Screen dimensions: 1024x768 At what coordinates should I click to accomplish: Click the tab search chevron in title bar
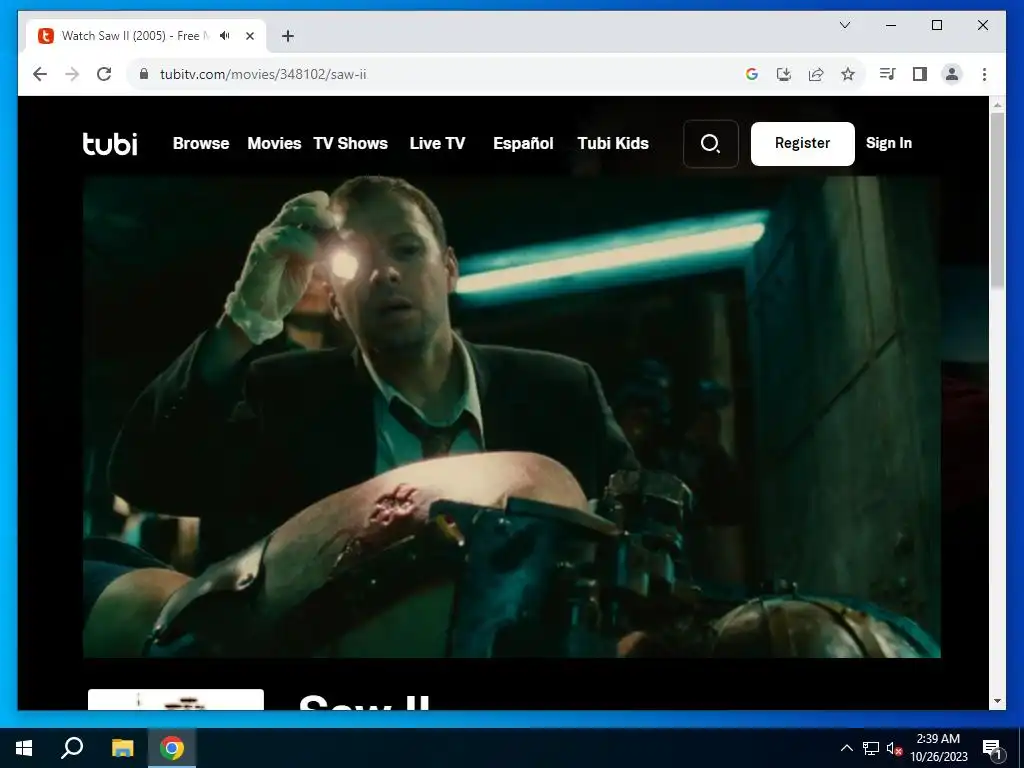click(844, 25)
